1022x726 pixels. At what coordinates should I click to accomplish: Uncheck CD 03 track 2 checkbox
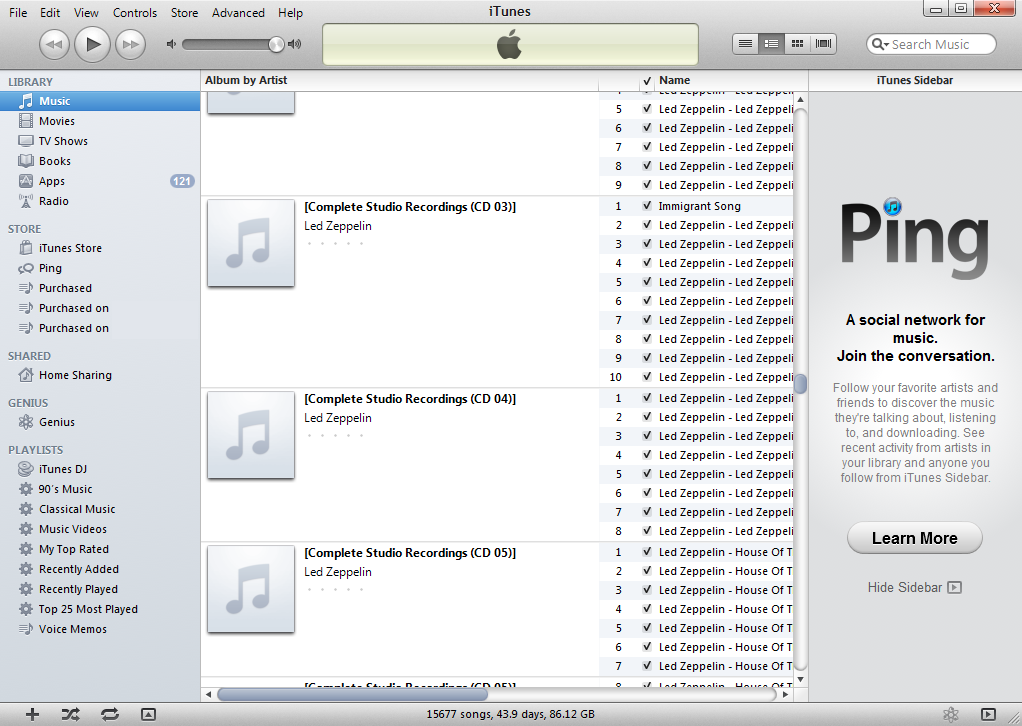pos(647,225)
